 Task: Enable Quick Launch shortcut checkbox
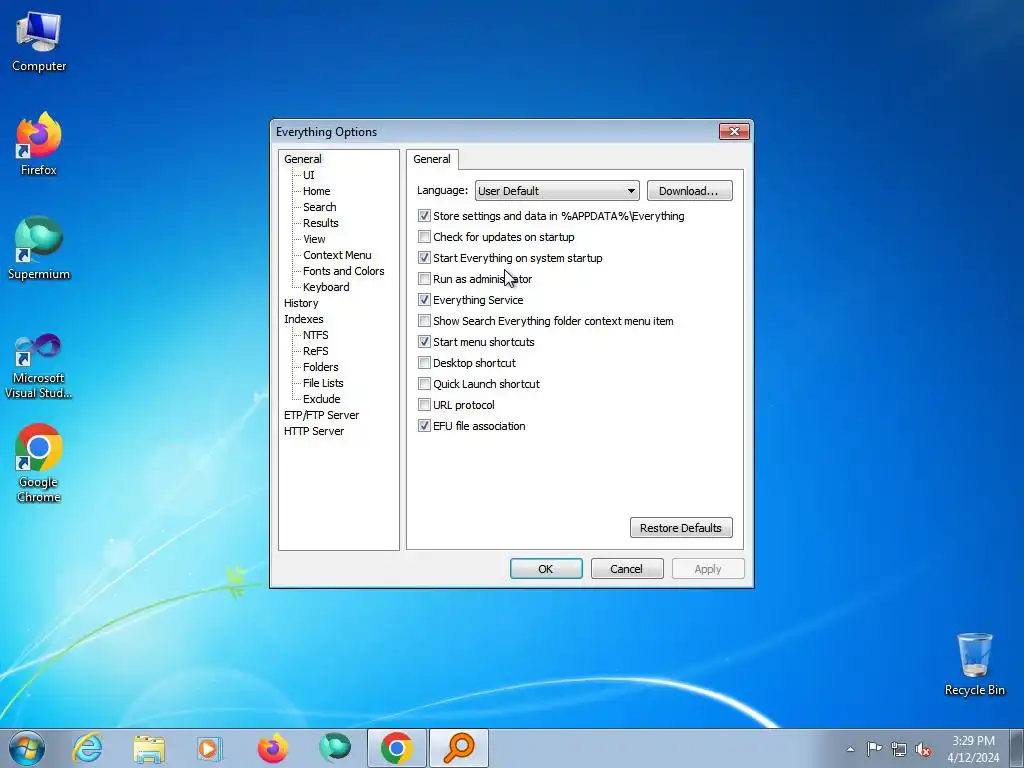(x=424, y=383)
